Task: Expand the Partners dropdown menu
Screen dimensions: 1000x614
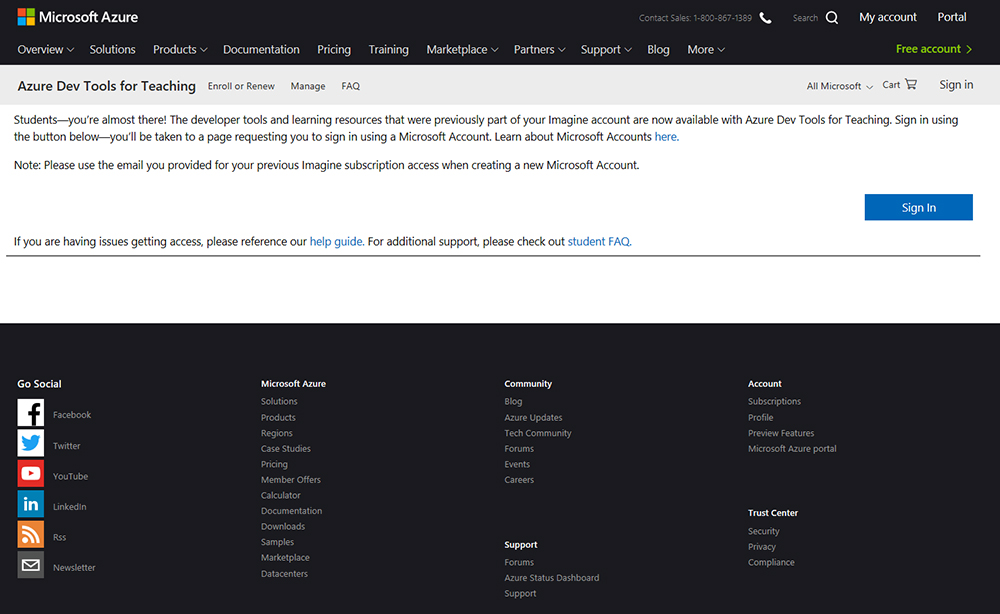Action: coord(540,50)
